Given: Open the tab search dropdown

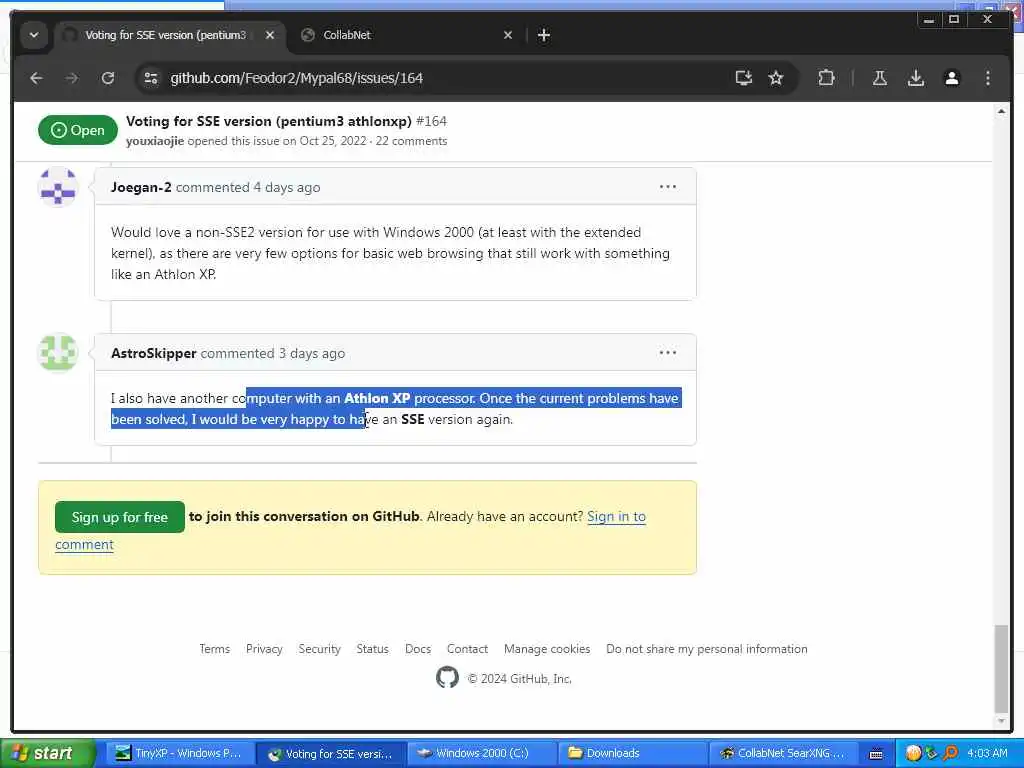Looking at the screenshot, I should (x=34, y=35).
